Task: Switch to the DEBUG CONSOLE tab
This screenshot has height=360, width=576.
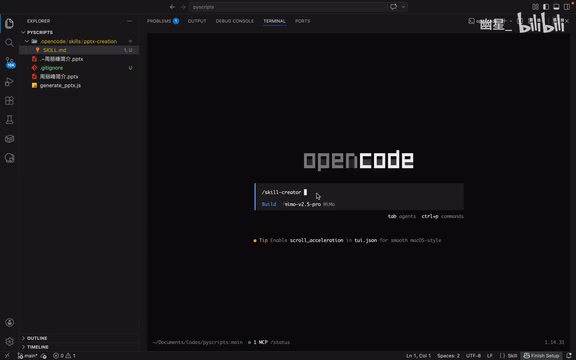Action: (235, 21)
